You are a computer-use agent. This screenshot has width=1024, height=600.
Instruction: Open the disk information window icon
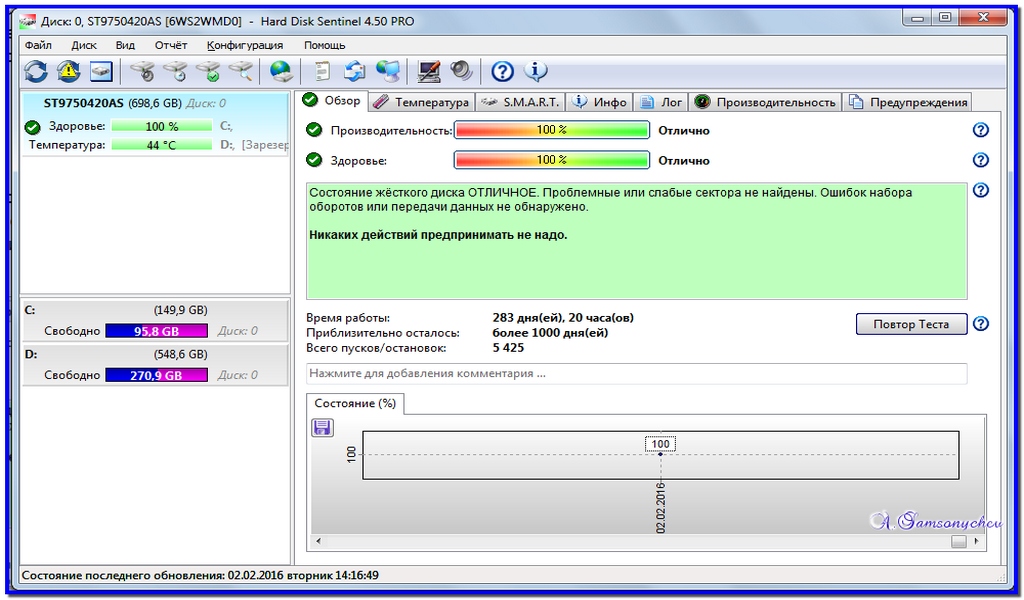101,71
